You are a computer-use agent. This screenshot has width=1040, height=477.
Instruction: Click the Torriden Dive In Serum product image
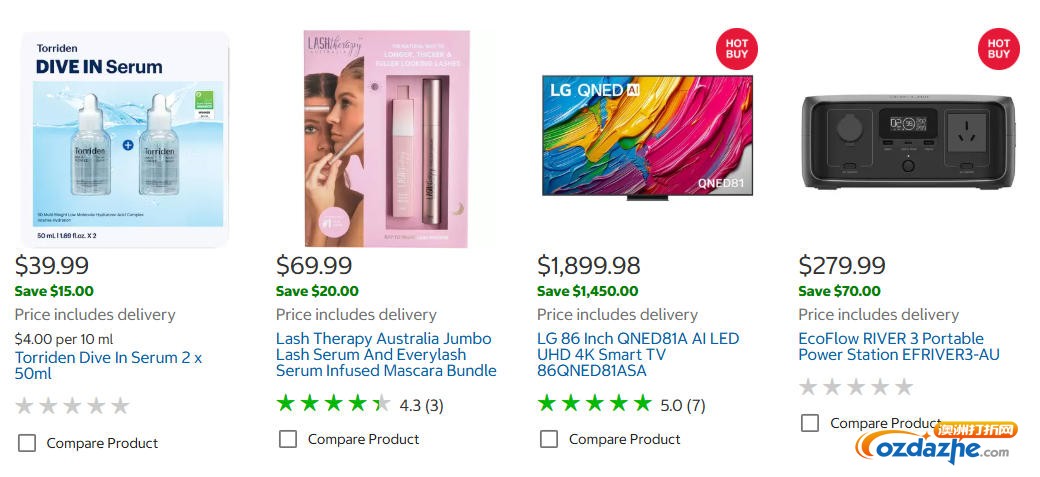[125, 140]
